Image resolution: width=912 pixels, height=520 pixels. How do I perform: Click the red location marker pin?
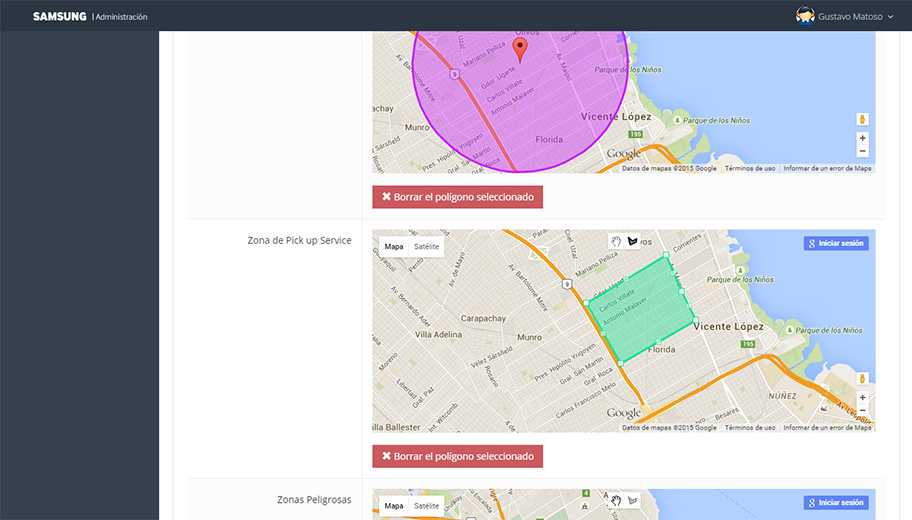(520, 49)
